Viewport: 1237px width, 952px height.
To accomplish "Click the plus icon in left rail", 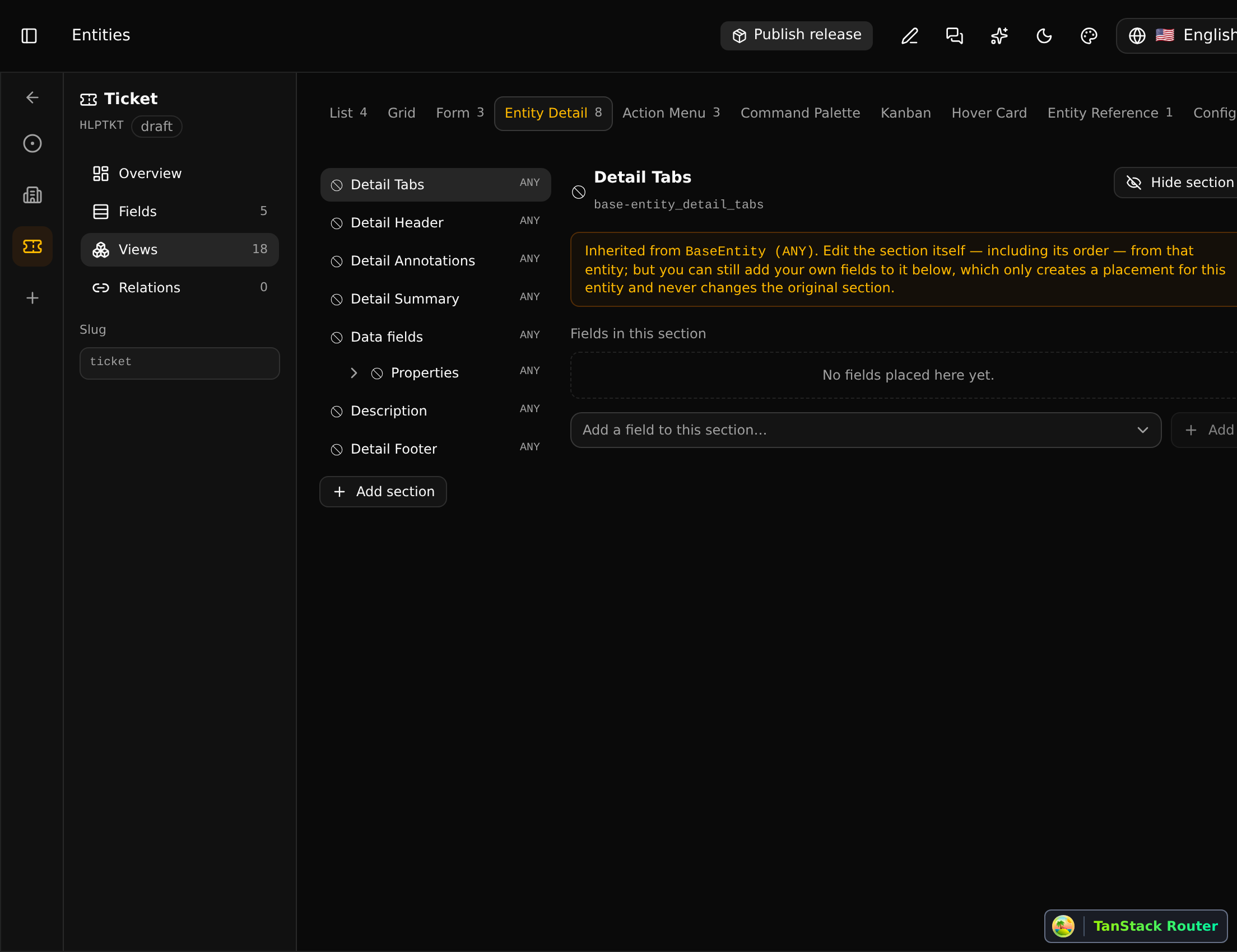I will point(32,298).
